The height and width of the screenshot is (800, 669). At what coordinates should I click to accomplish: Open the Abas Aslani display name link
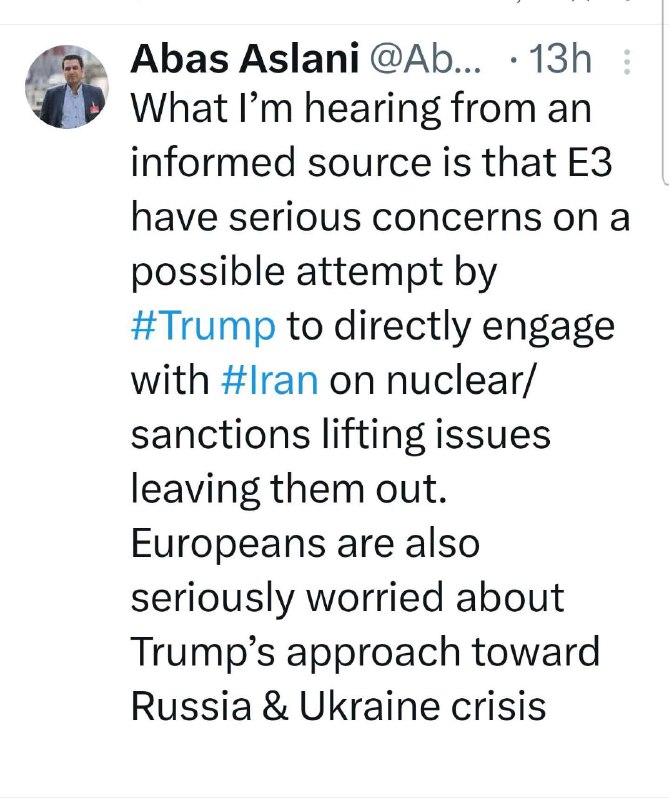[x=245, y=58]
